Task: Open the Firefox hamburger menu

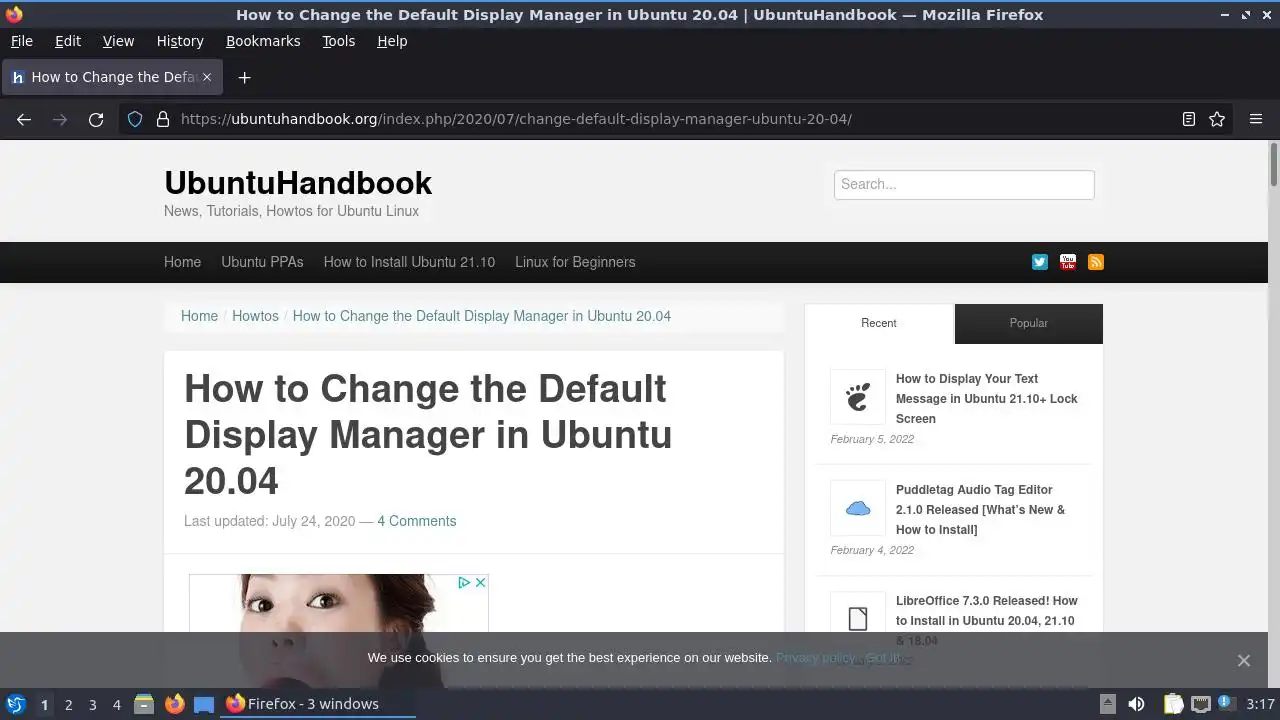Action: pos(1256,119)
